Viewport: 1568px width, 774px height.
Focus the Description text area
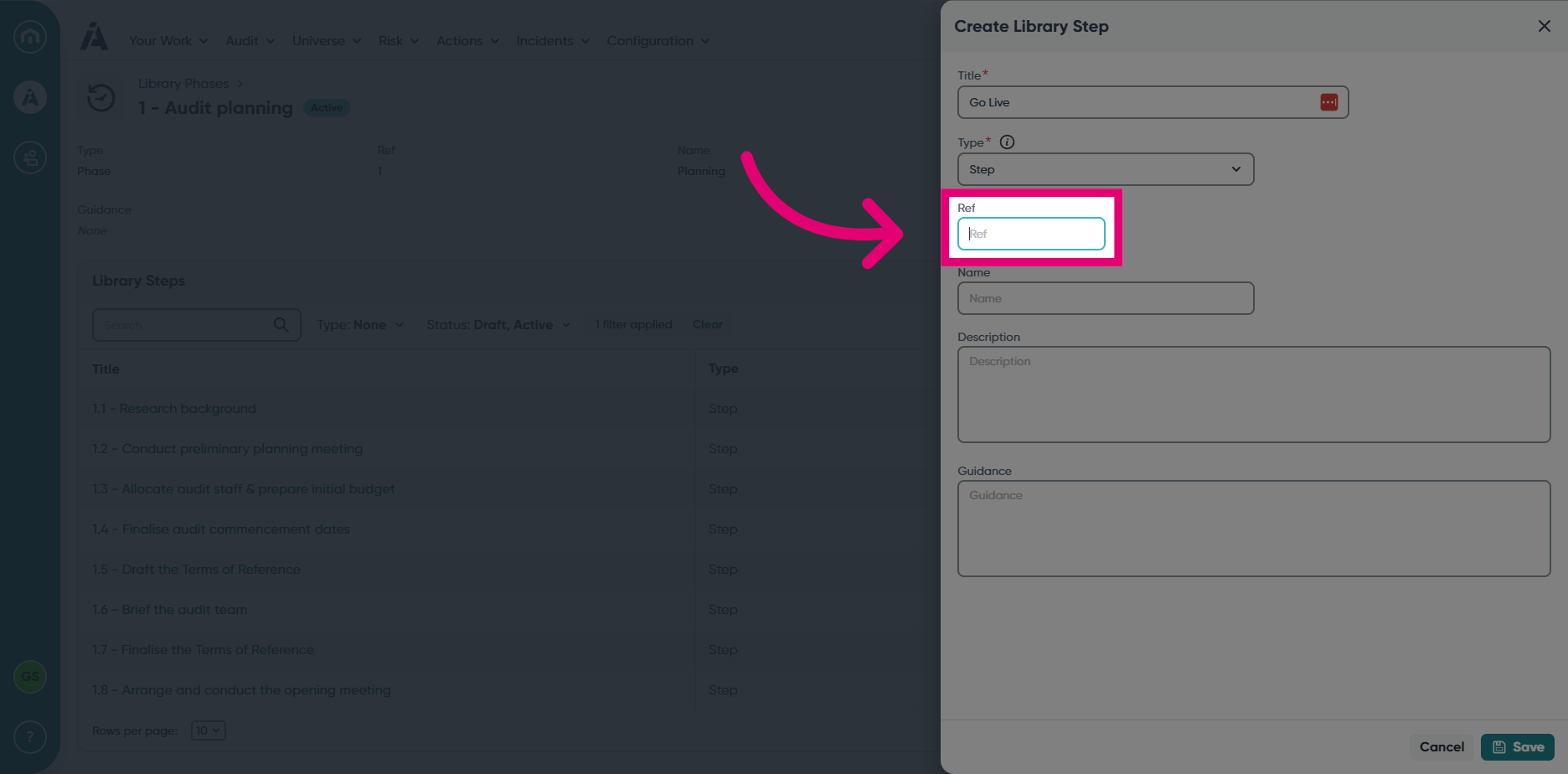click(x=1254, y=395)
